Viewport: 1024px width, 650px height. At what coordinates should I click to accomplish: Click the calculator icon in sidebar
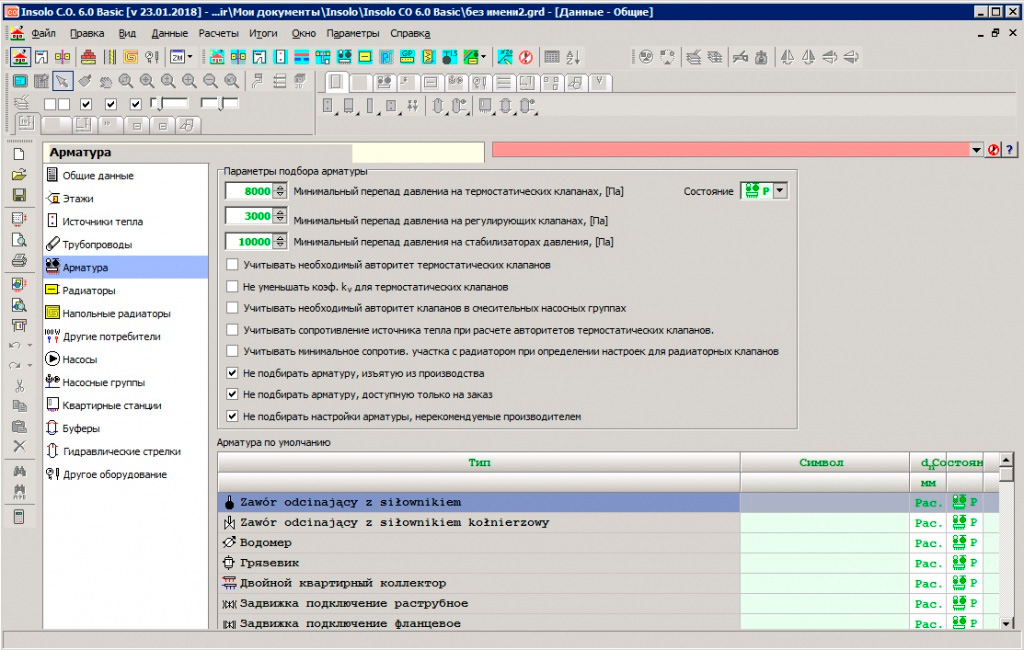pyautogui.click(x=19, y=516)
